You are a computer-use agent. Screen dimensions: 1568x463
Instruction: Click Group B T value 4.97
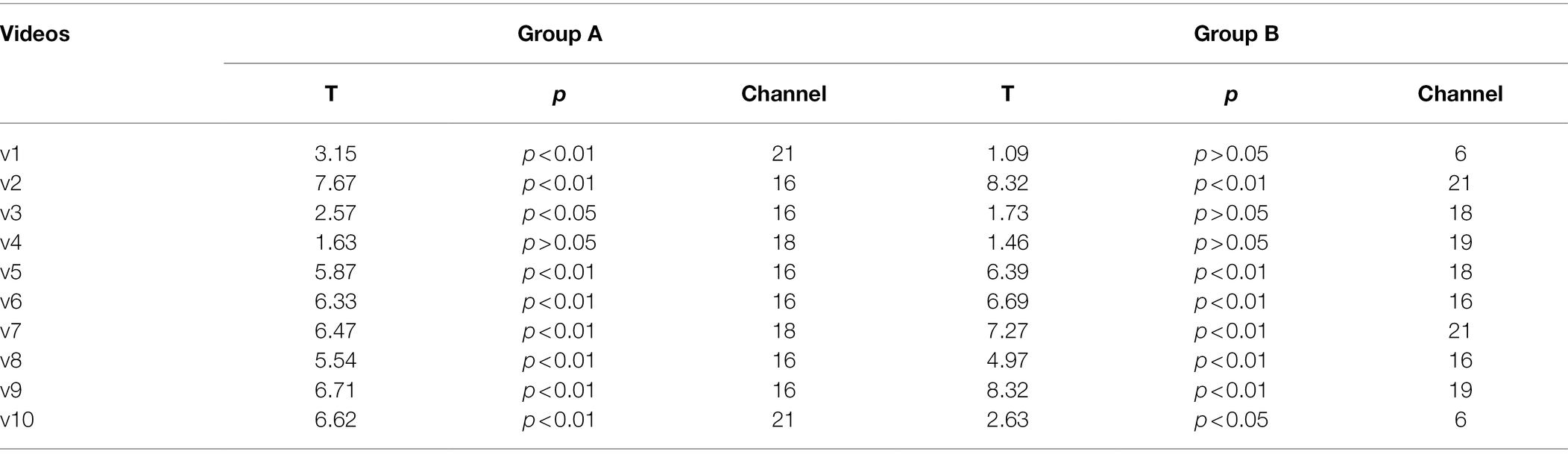coord(1007,361)
